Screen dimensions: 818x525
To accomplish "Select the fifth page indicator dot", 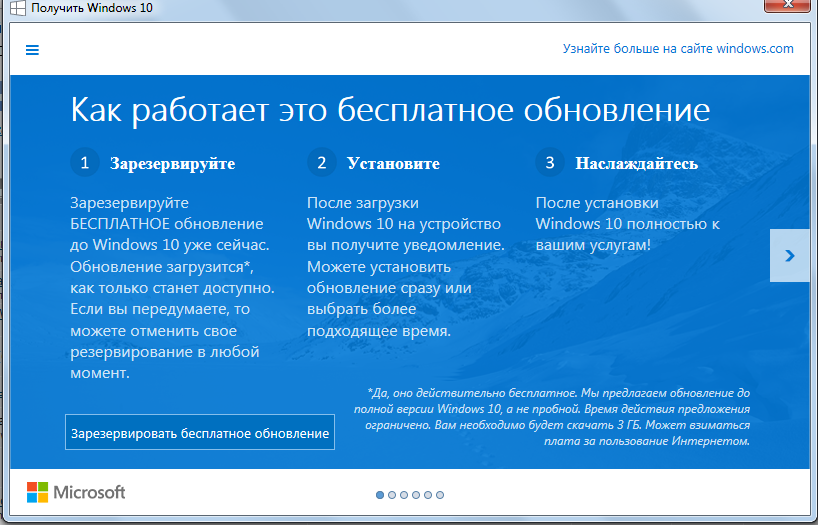I will pyautogui.click(x=428, y=495).
